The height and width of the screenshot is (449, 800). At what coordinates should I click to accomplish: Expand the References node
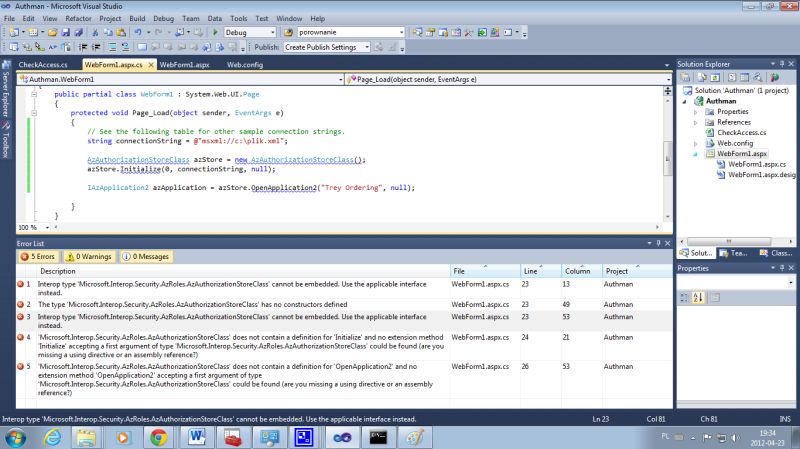click(695, 122)
